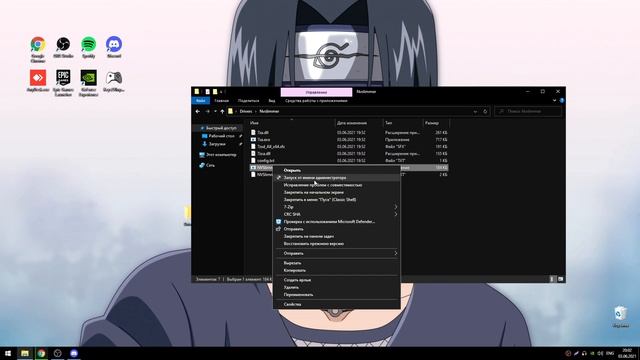This screenshot has height=360, width=640.
Task: Choose Создать ярлык in the context menu
Action: pos(337,280)
